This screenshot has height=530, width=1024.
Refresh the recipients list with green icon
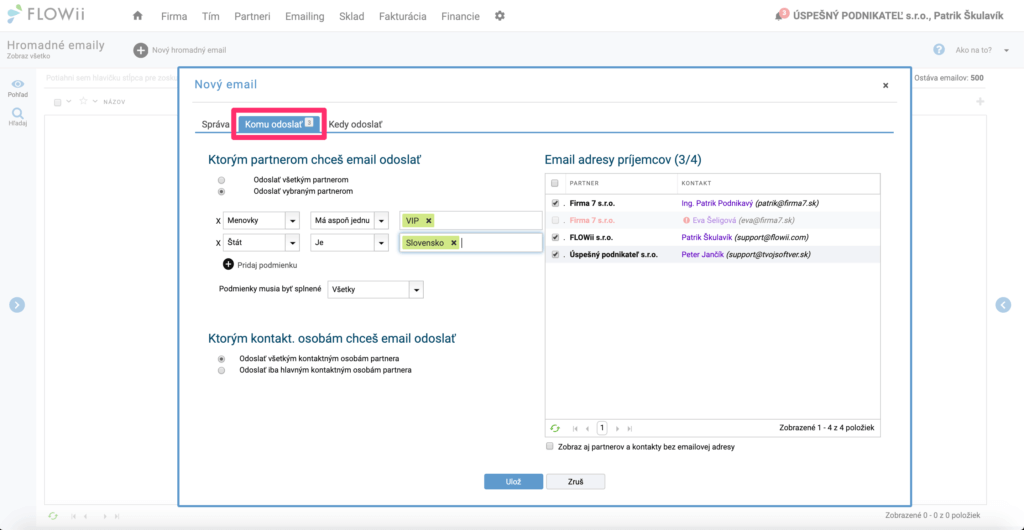(x=554, y=428)
